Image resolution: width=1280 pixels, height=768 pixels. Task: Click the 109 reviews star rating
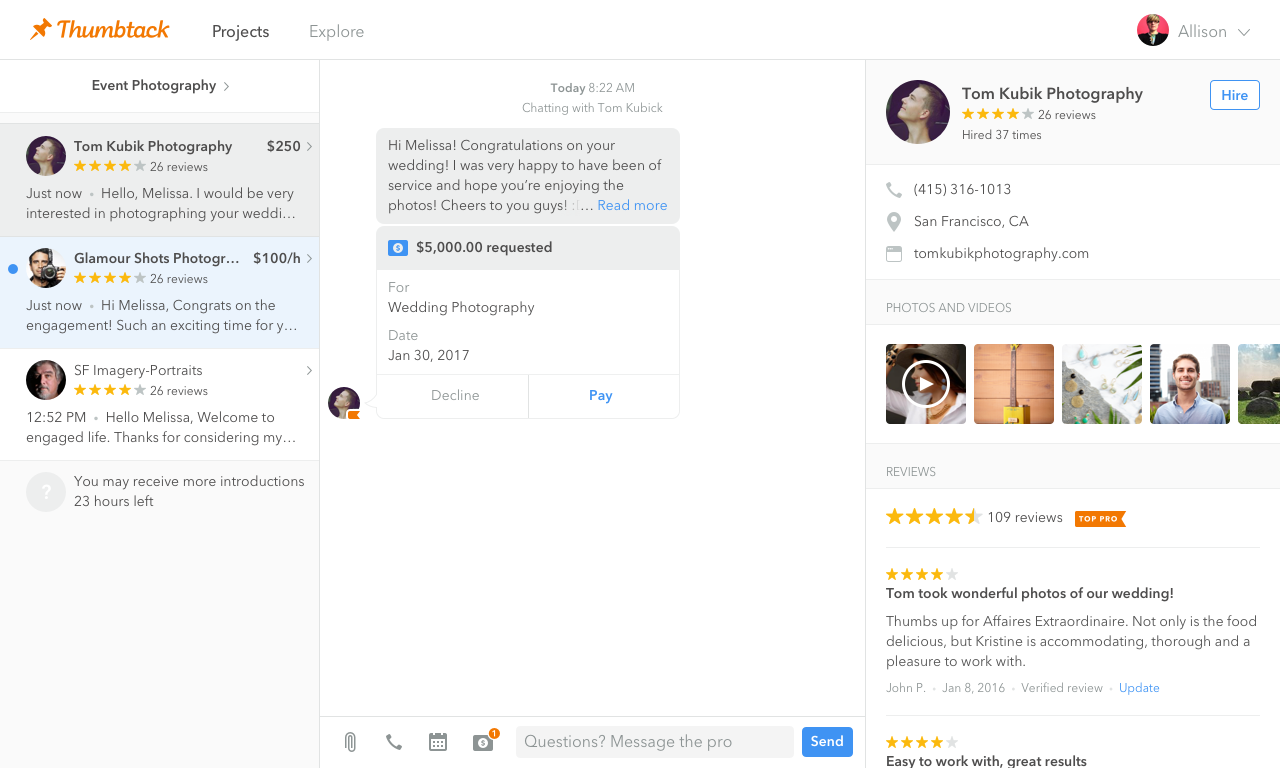(x=934, y=517)
